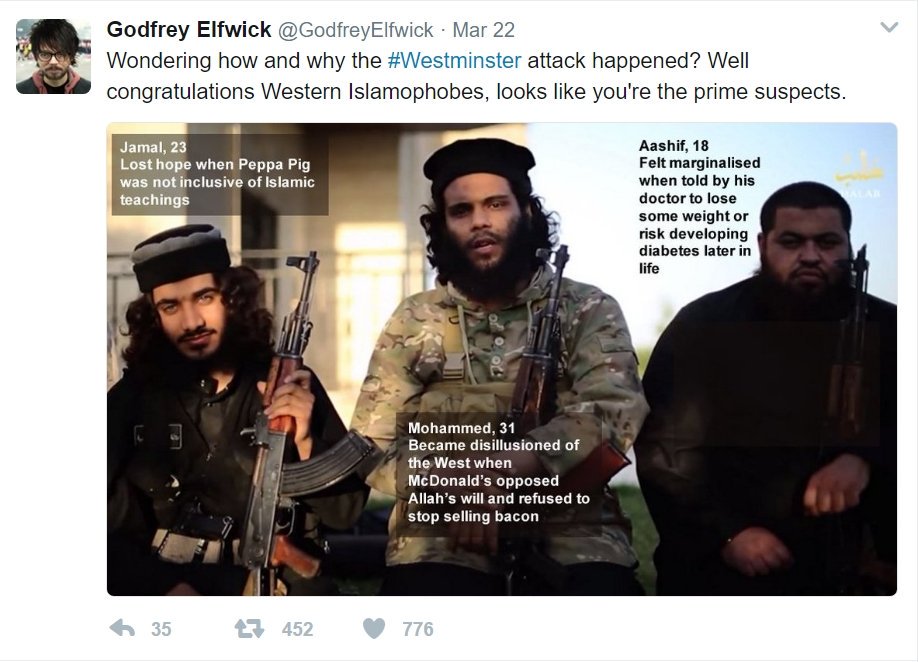
Task: Click the camouflage-jacketed man in the photo
Action: pyautogui.click(x=498, y=363)
